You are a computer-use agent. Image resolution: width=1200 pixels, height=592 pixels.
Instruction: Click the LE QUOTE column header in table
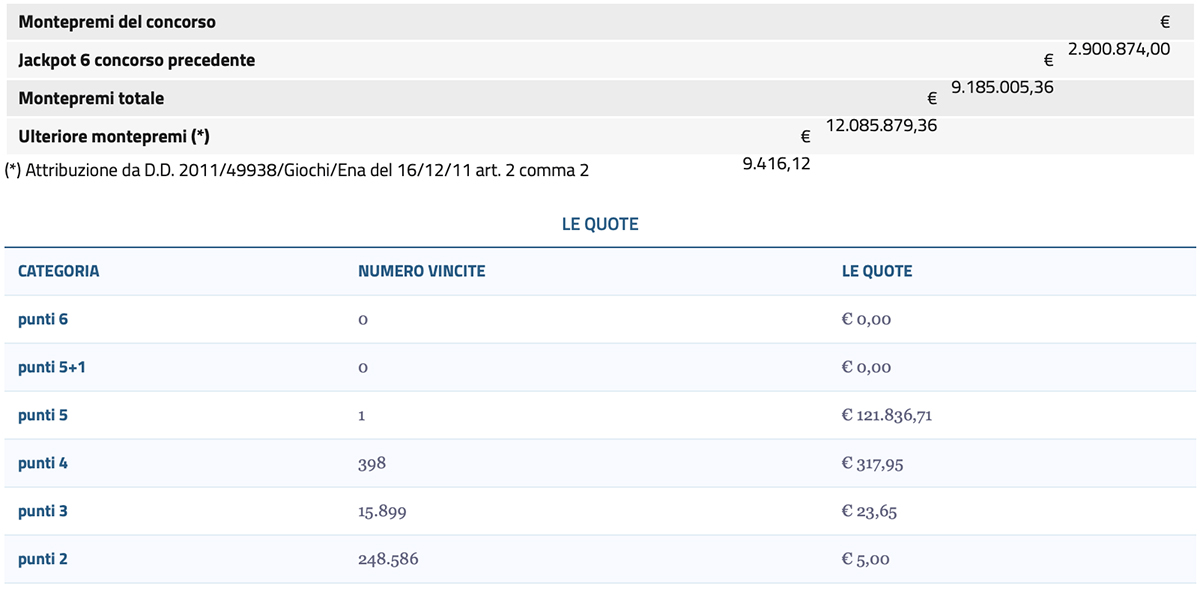point(876,271)
